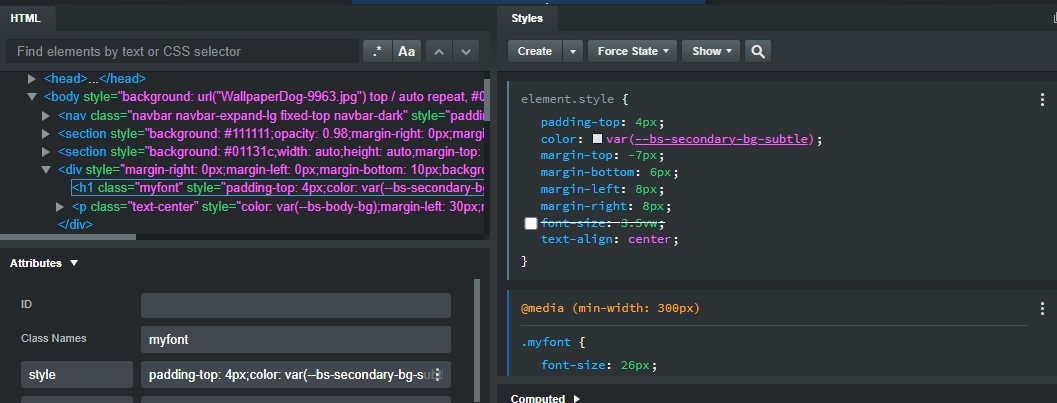Expand the head element node
This screenshot has width=1057, height=403.
[33, 78]
